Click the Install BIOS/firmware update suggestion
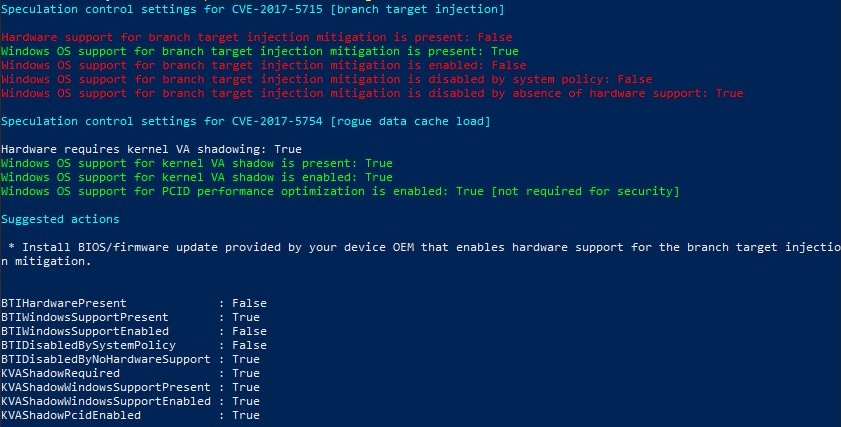 (x=420, y=254)
